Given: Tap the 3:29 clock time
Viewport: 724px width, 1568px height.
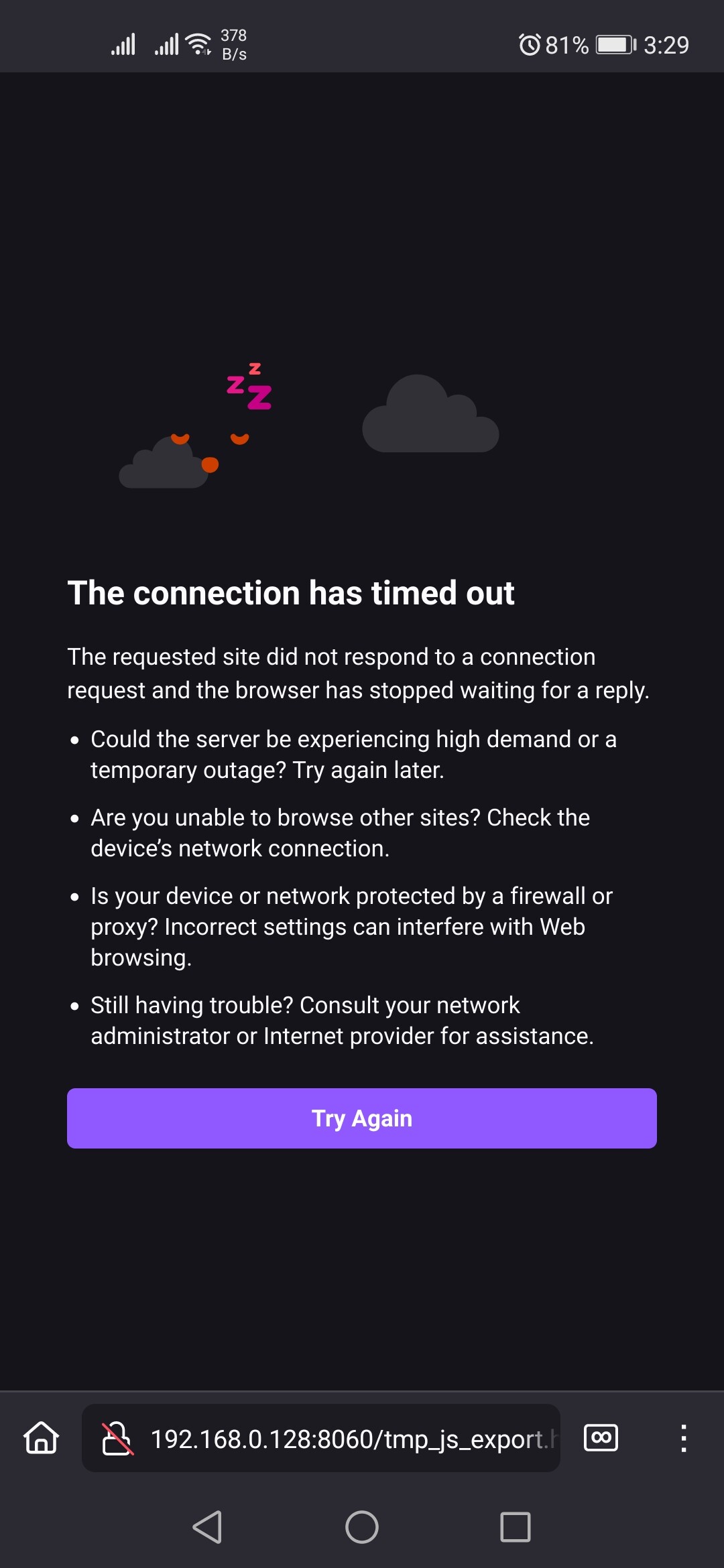Looking at the screenshot, I should click(666, 45).
